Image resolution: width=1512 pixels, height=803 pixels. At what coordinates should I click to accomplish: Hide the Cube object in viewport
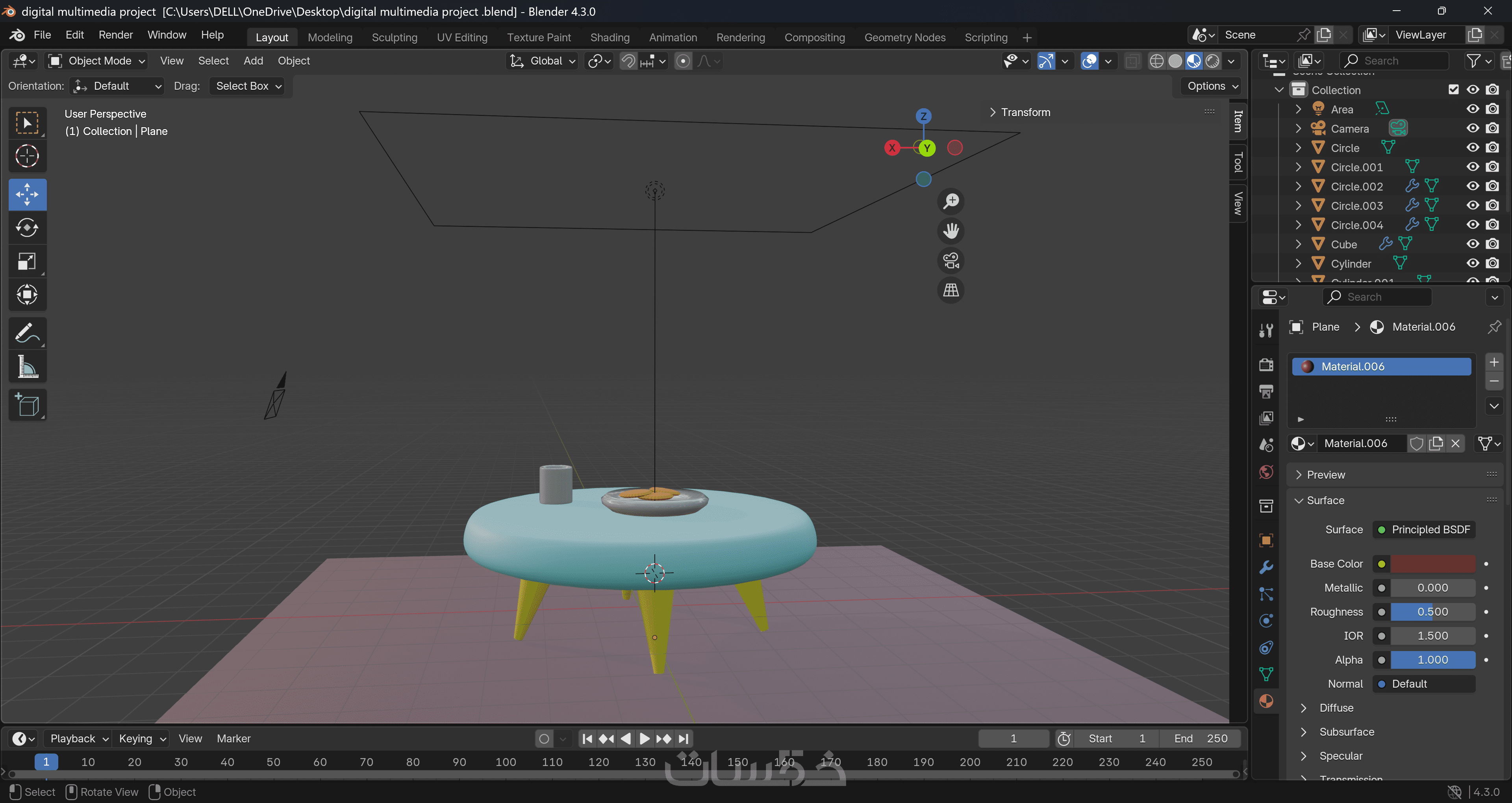pyautogui.click(x=1472, y=244)
